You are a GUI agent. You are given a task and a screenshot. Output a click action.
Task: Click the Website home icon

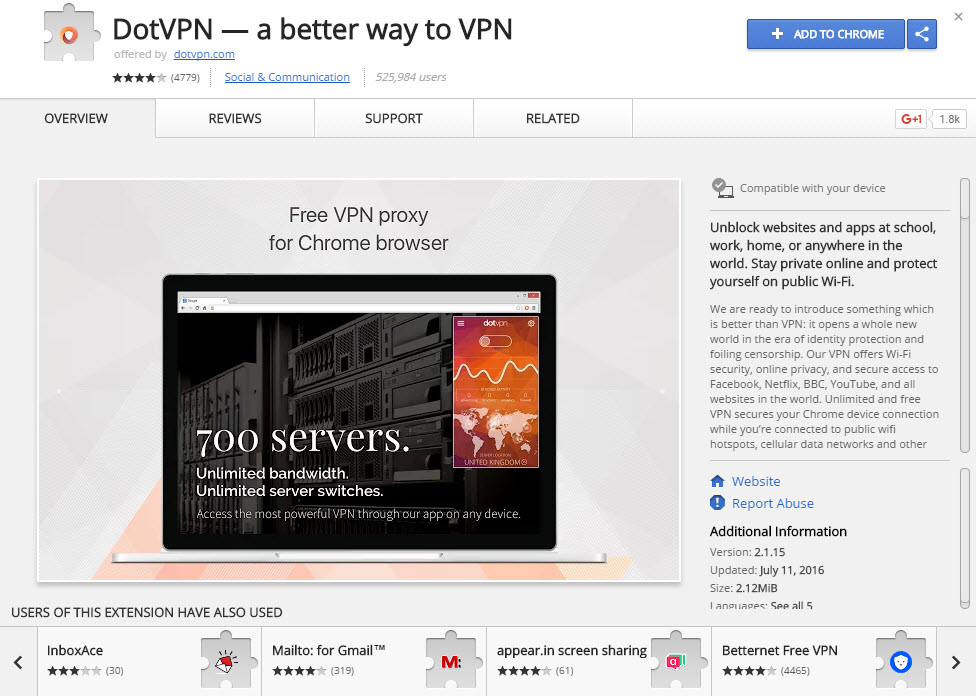coord(717,481)
